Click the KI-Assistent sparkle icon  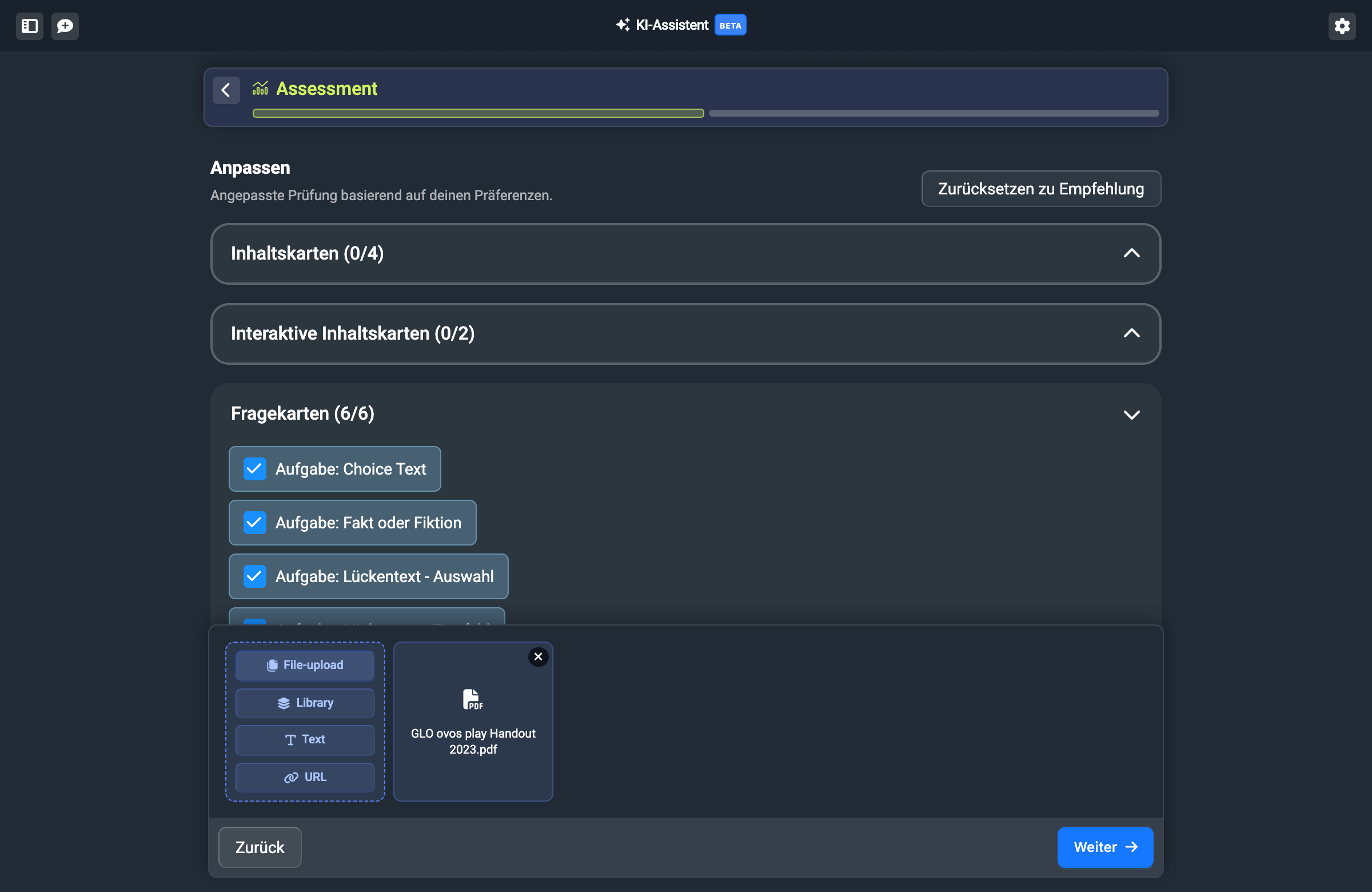pyautogui.click(x=623, y=25)
